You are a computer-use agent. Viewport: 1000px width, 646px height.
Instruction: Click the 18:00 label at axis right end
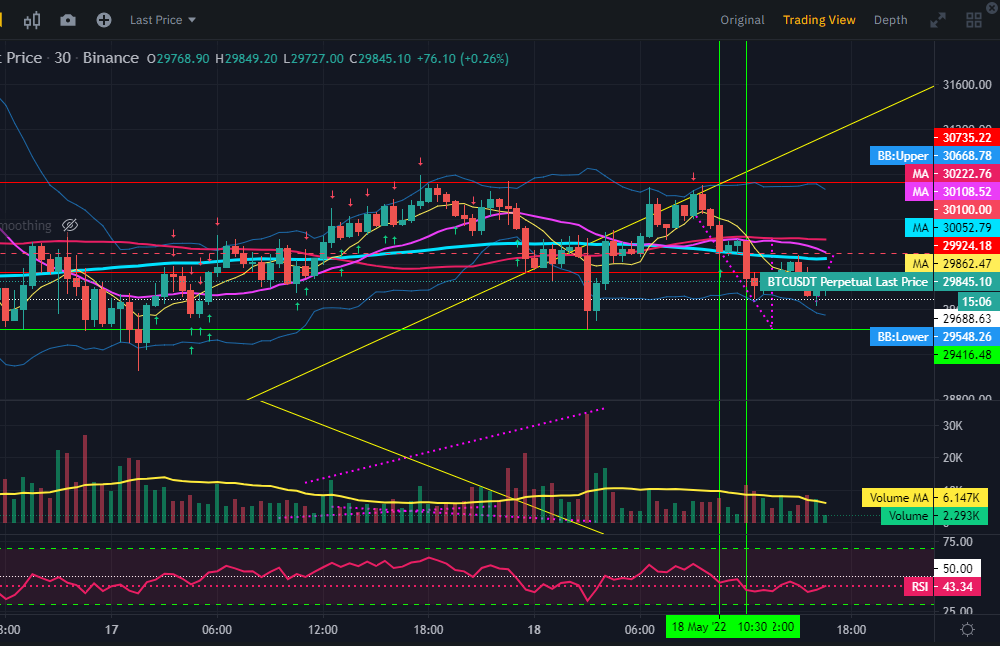851,630
